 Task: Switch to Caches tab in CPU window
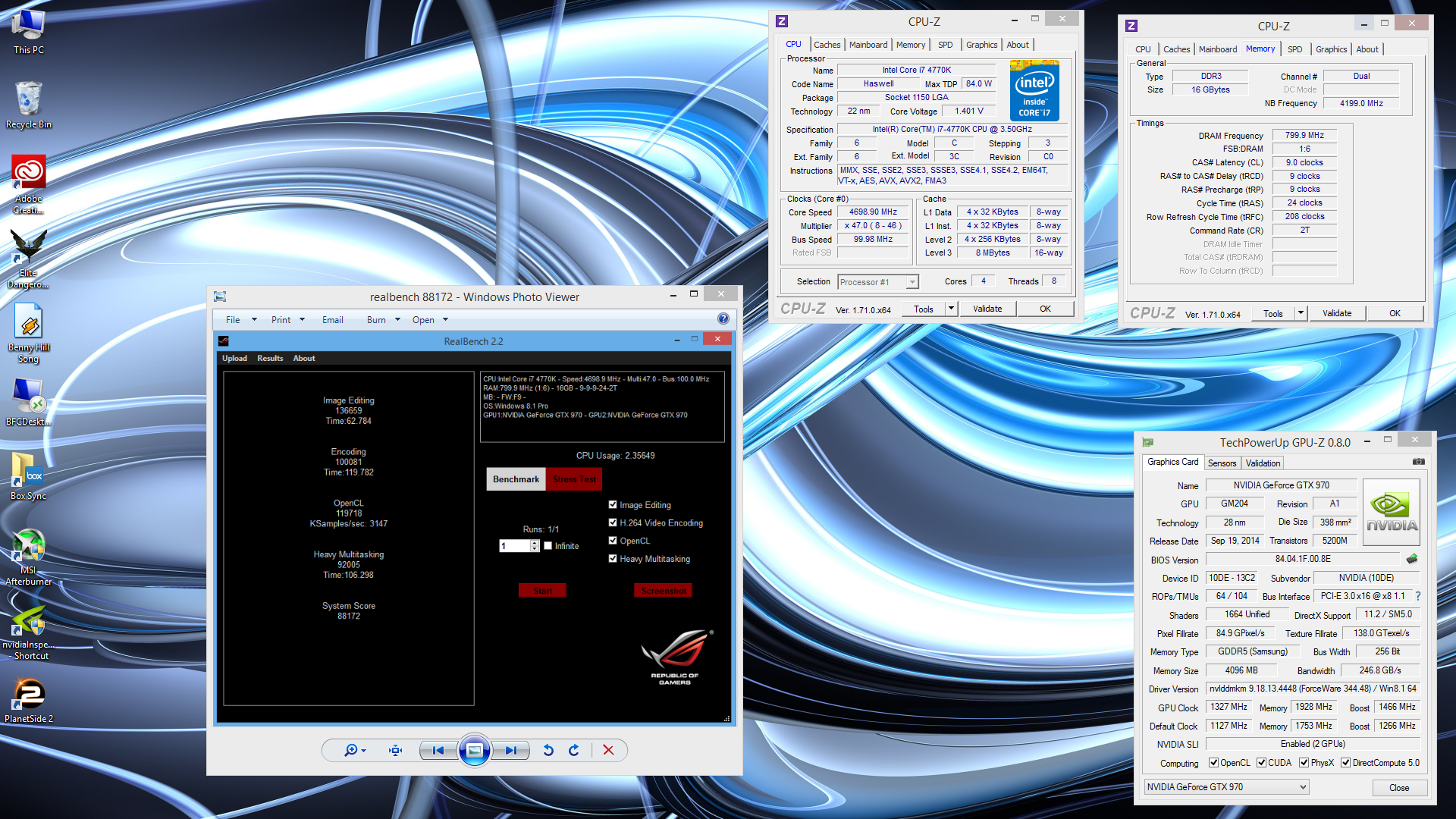coord(827,45)
